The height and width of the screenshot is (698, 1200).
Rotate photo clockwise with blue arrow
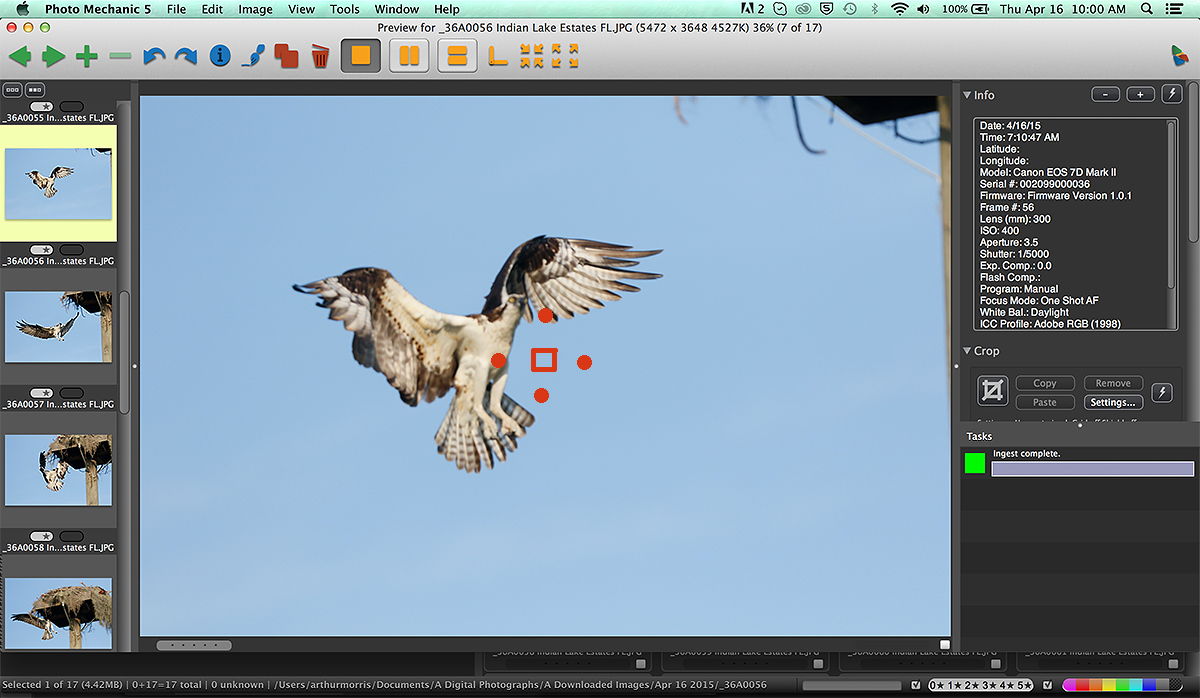[186, 56]
